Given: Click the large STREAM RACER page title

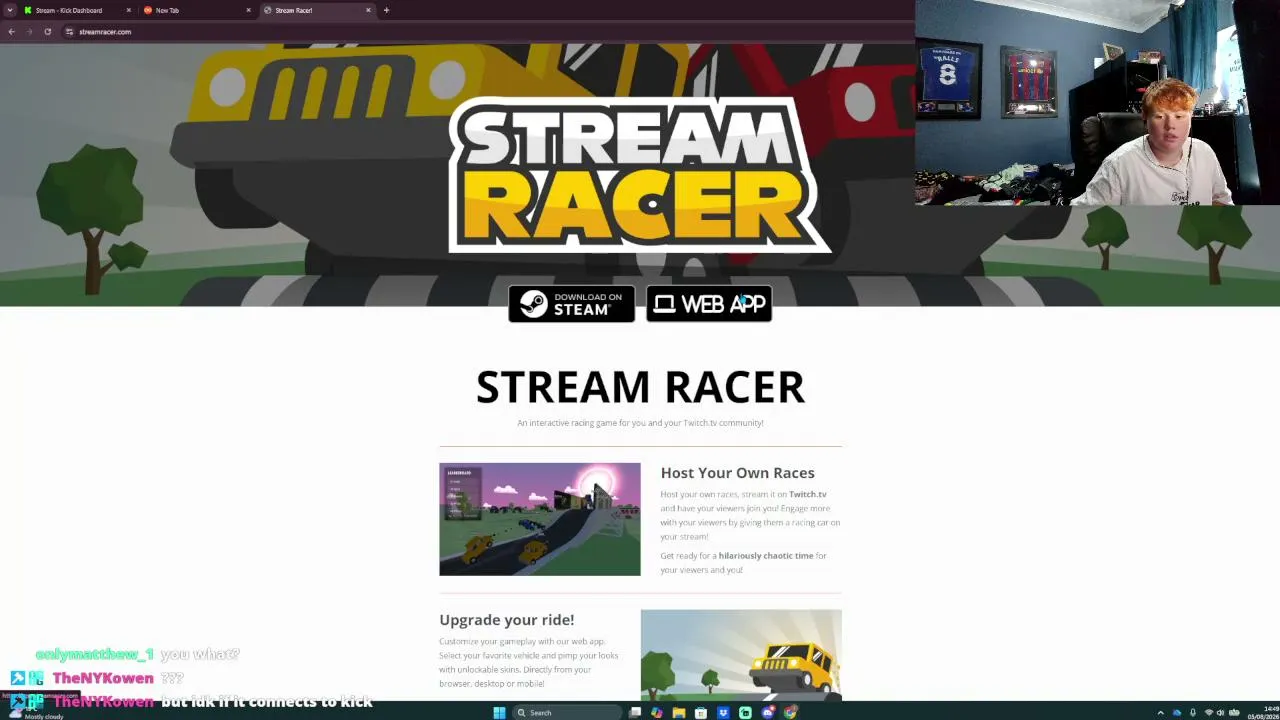Looking at the screenshot, I should pos(640,387).
